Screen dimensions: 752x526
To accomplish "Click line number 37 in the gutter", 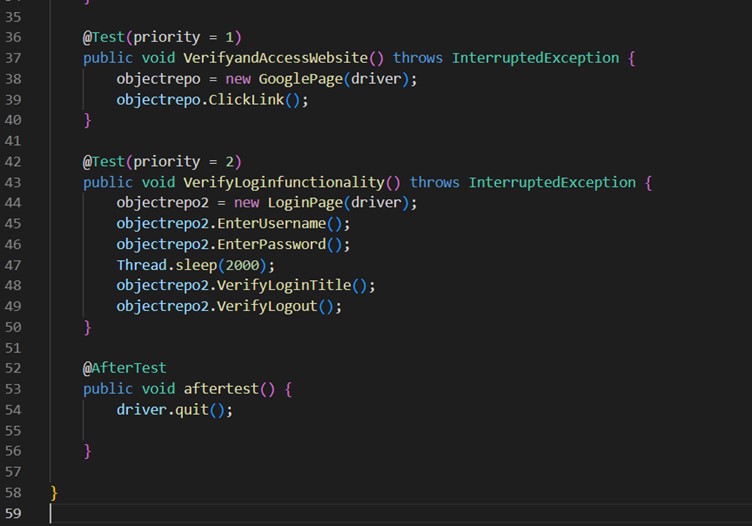I will click(x=13, y=58).
